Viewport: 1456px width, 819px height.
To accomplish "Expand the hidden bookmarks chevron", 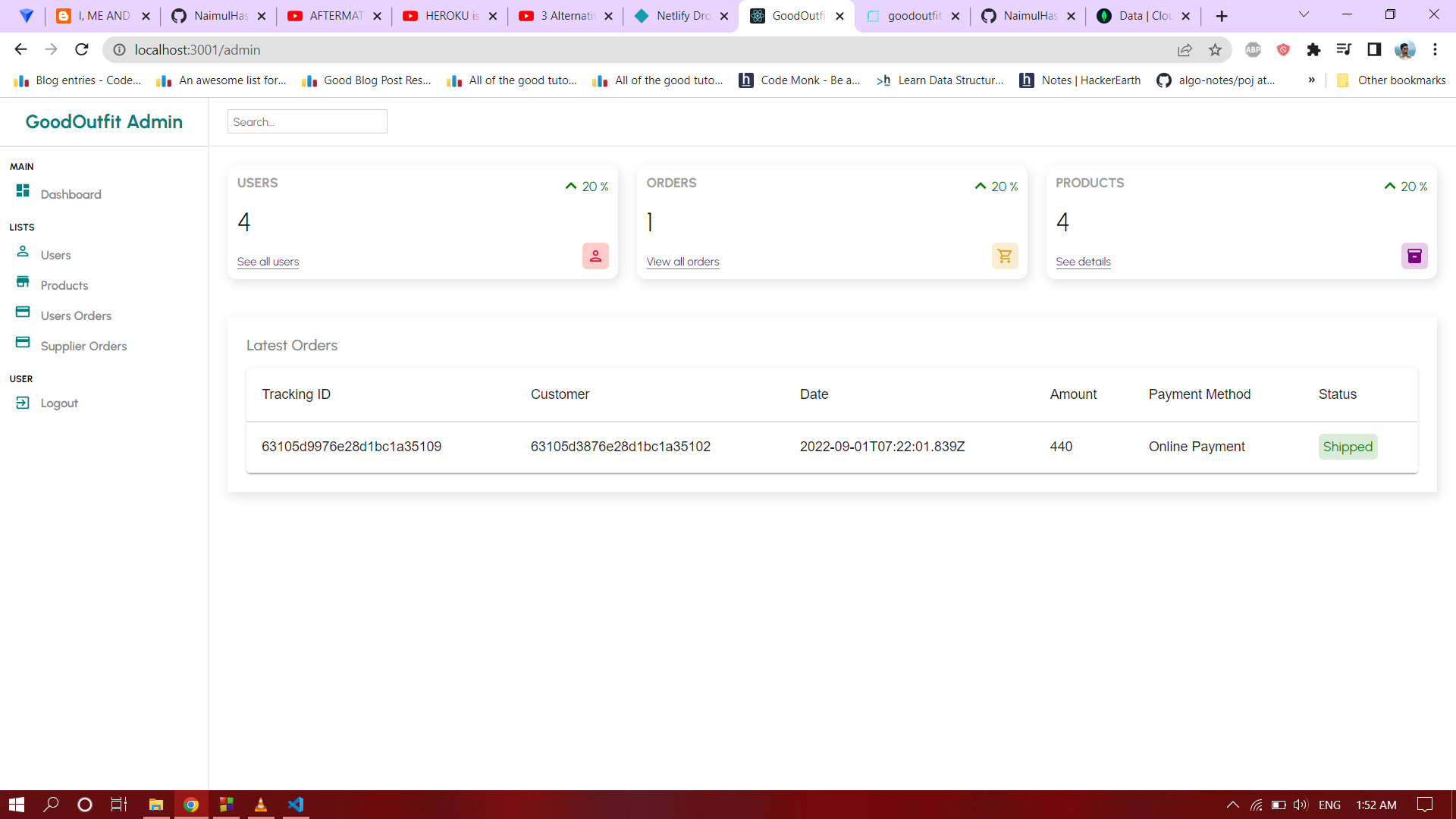I will point(1311,80).
